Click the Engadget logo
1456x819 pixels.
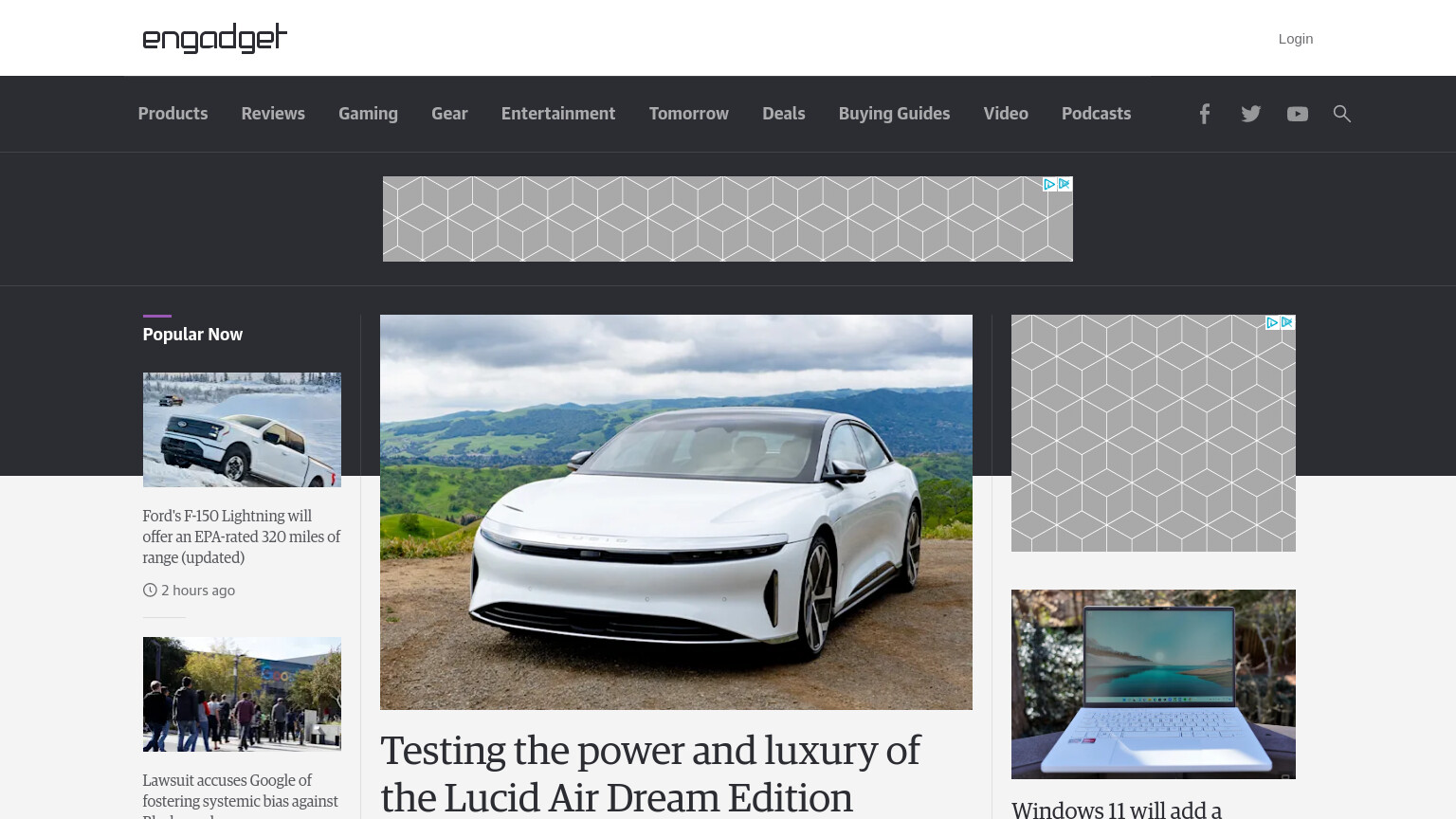(215, 38)
